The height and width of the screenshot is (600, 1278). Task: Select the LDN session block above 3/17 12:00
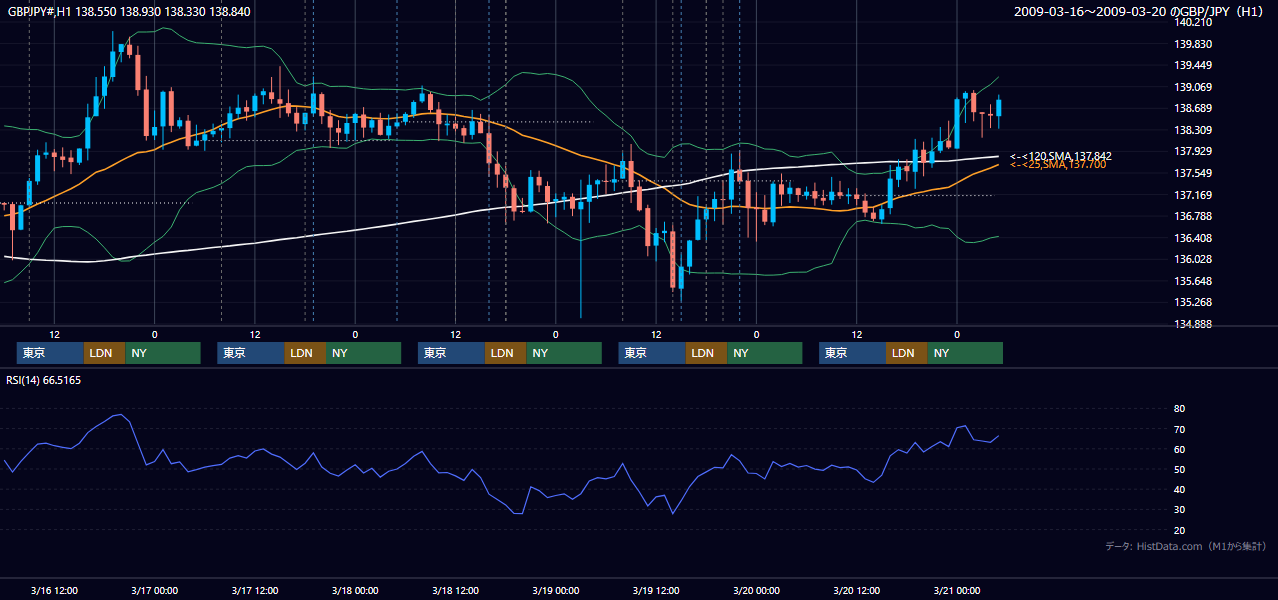coord(304,353)
